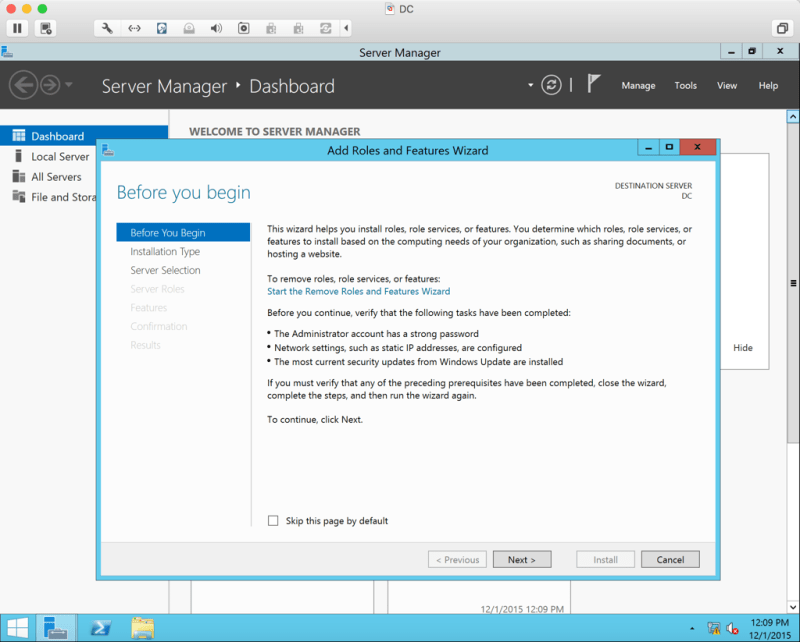Expand the navigation history dropdown arrow
This screenshot has height=642, width=800.
coord(68,85)
